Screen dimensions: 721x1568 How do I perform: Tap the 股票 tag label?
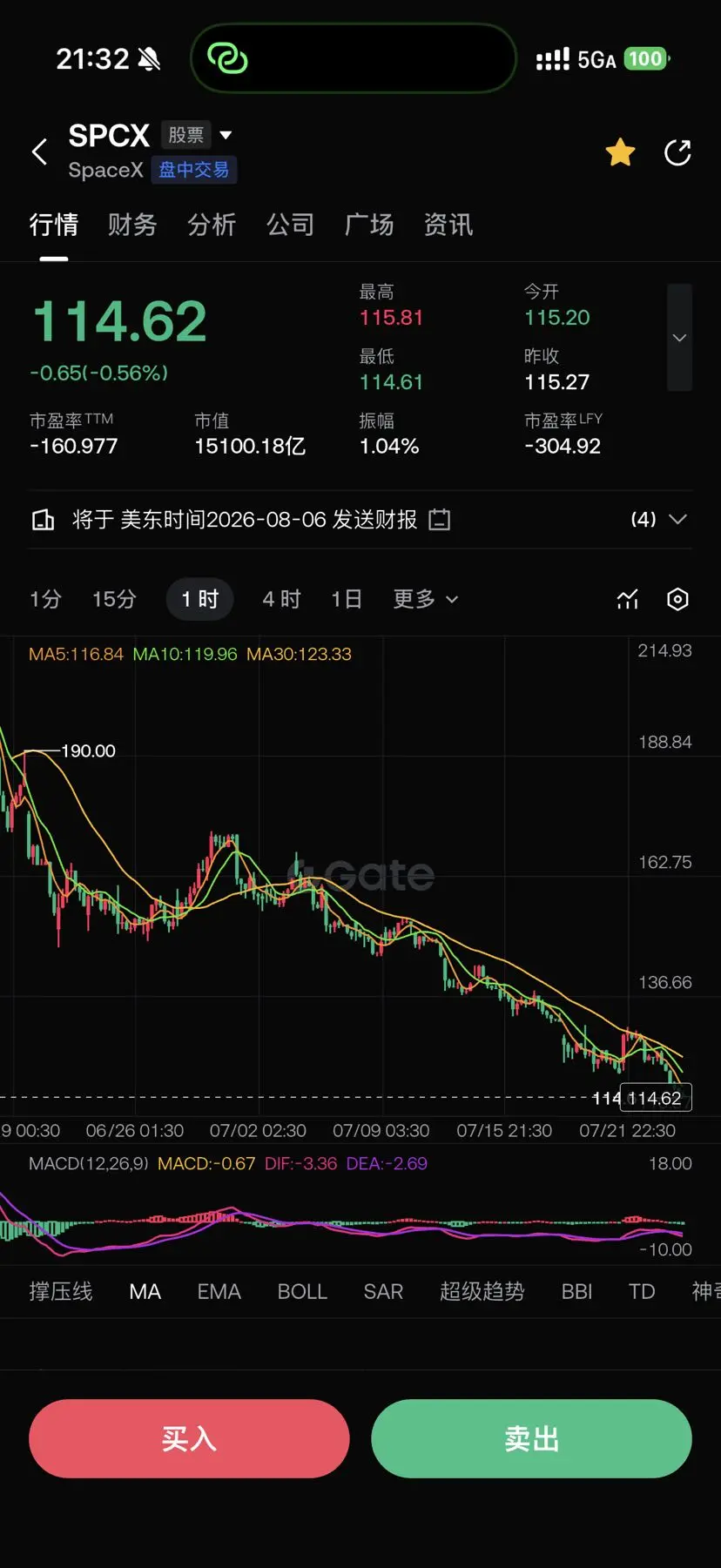coord(185,135)
